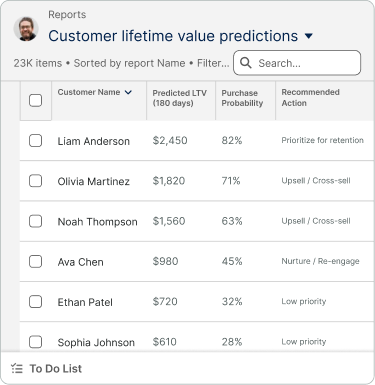Click Customer lifetime value predictions title
The height and width of the screenshot is (385, 375).
click(173, 36)
